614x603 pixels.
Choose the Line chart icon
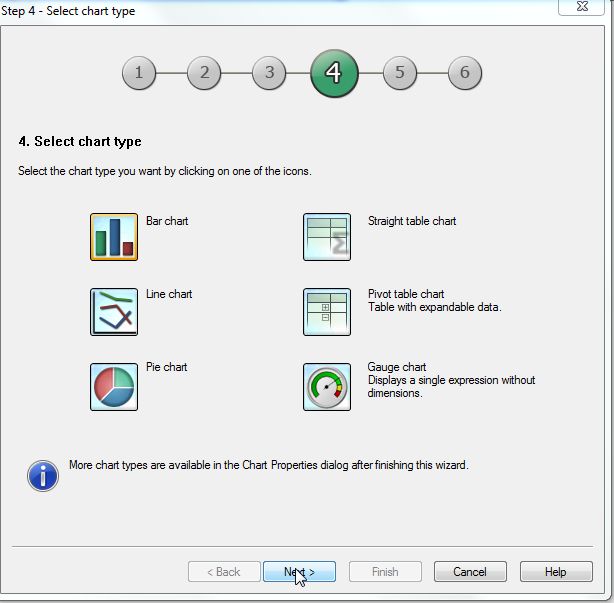[114, 312]
